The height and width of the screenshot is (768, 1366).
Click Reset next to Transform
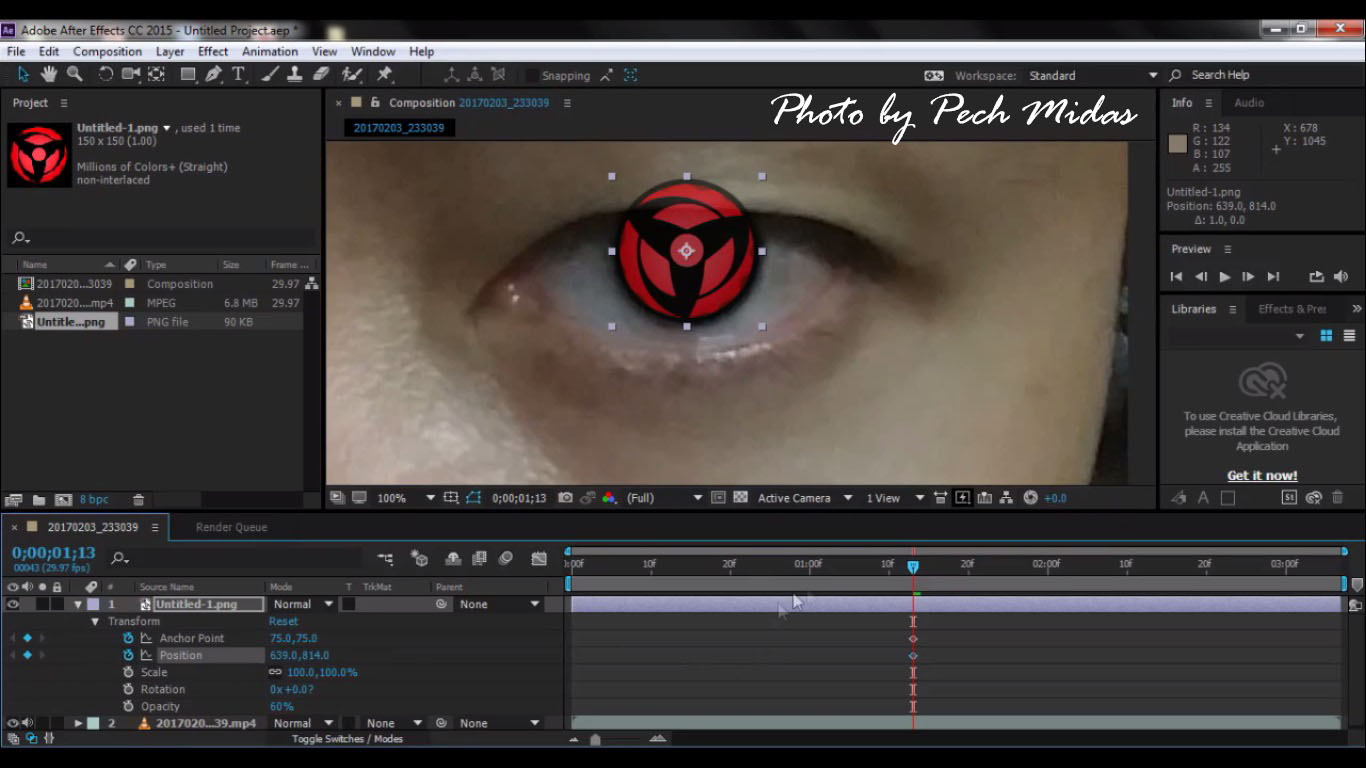[283, 621]
